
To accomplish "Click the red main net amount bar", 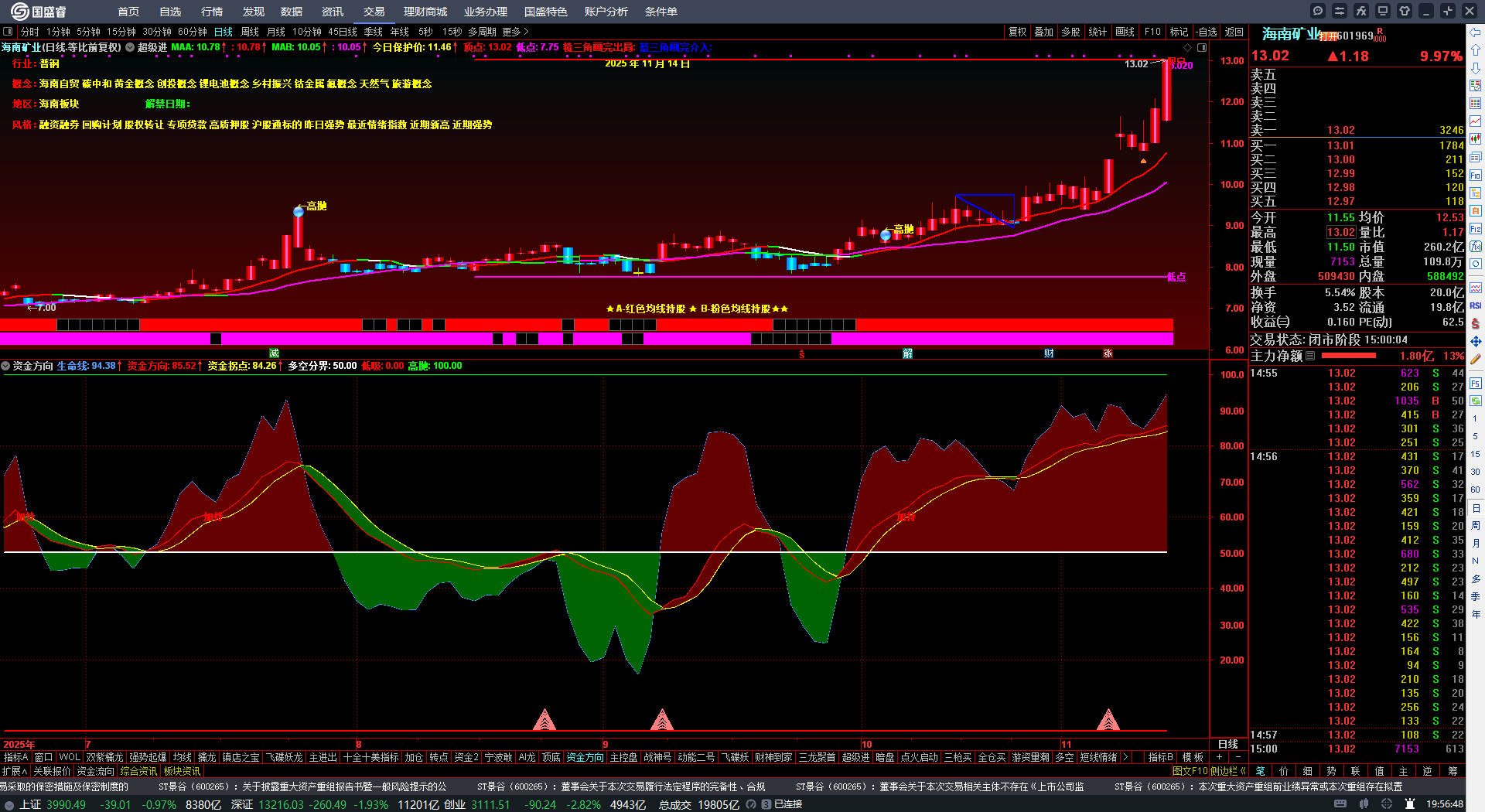I will [1349, 357].
